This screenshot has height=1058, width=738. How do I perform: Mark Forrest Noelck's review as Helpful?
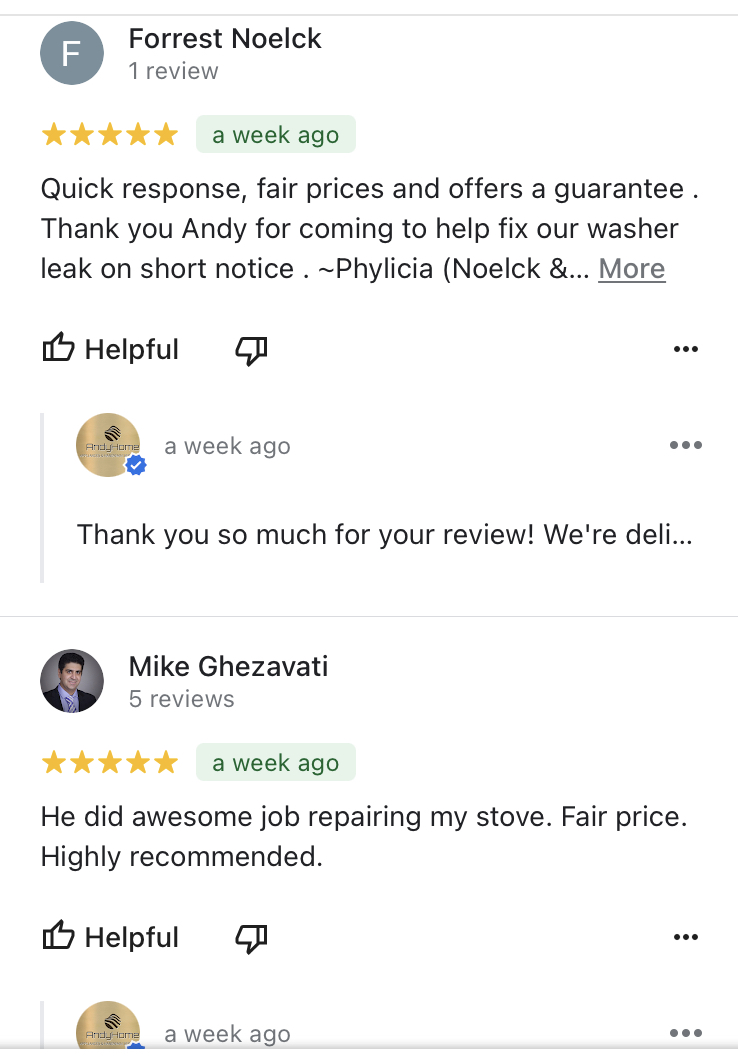[x=110, y=349]
